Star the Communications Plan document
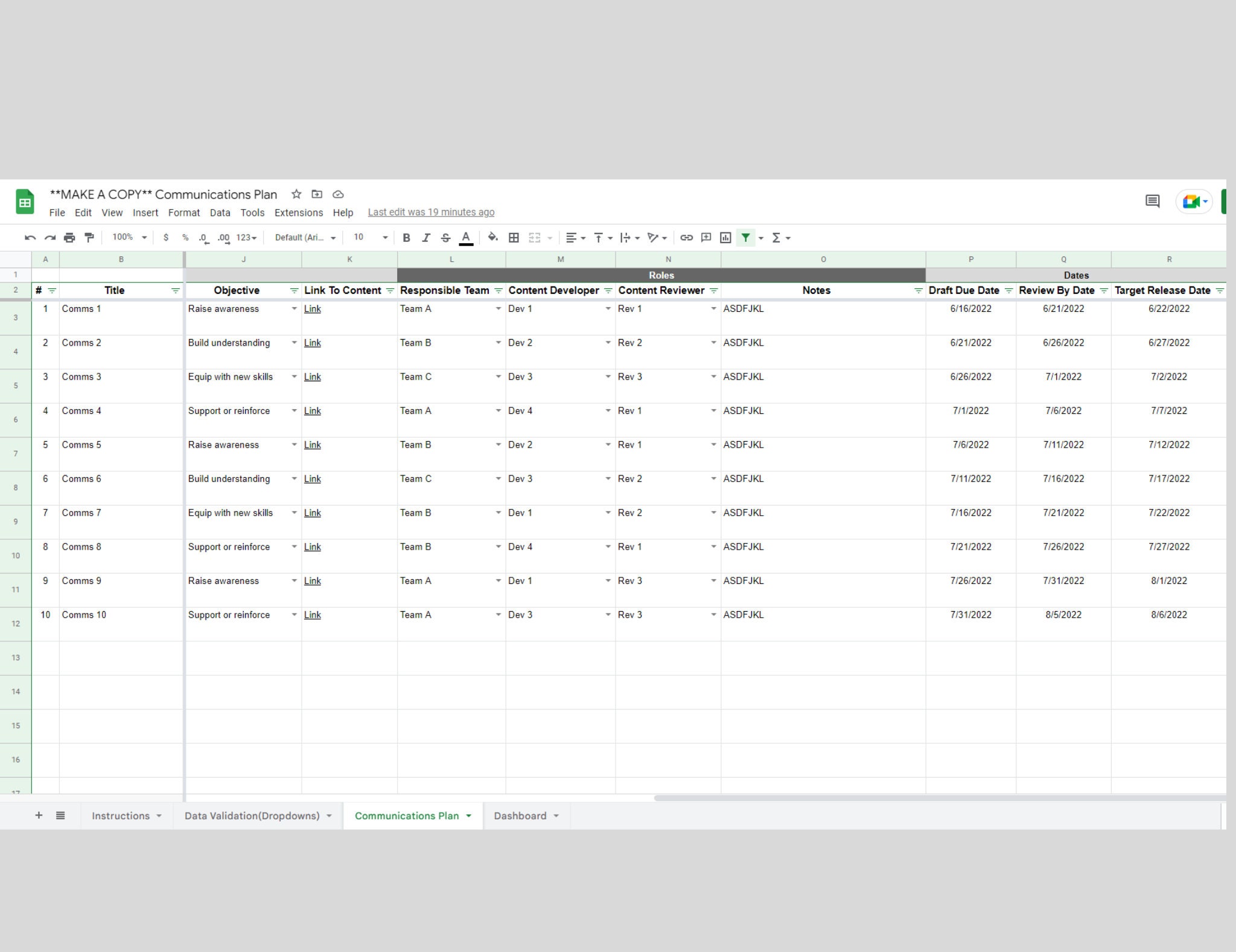The image size is (1236, 952). click(296, 194)
